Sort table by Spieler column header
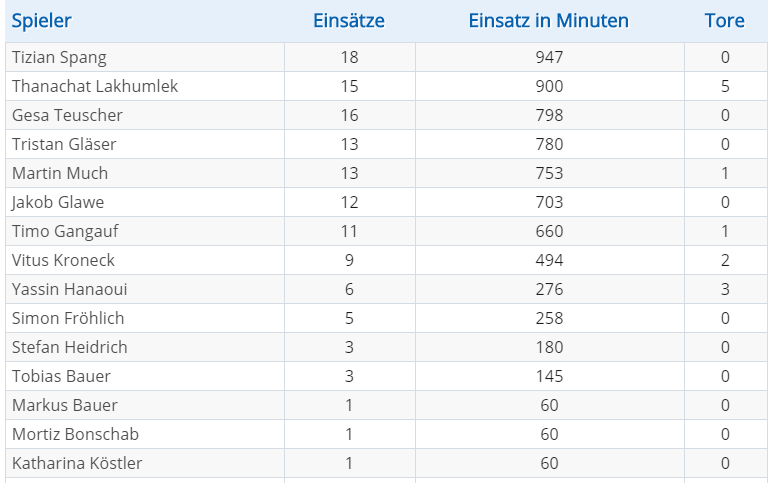This screenshot has width=775, height=483. click(x=42, y=21)
